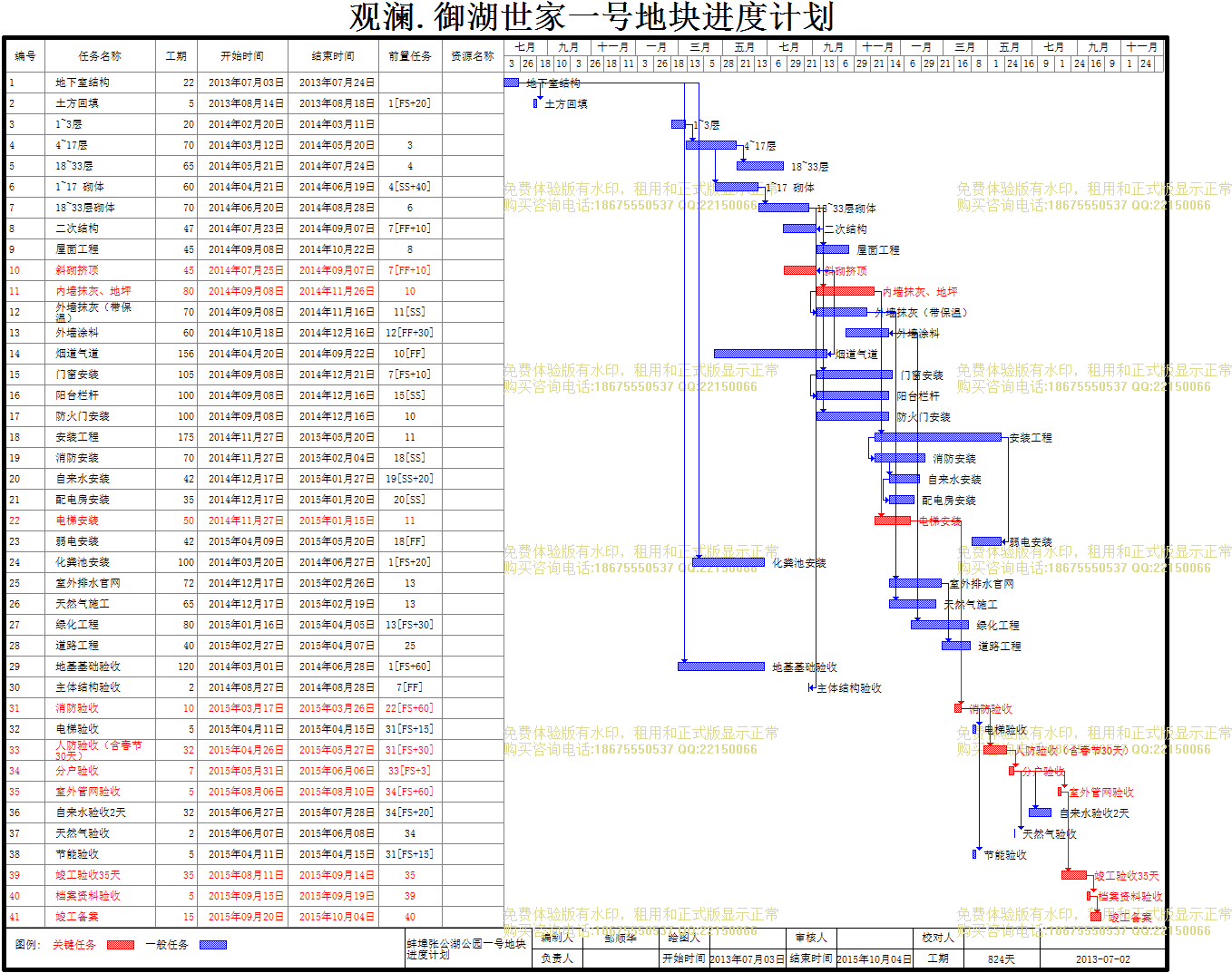Select the 工期 column header
Viewport: 1232px width, 973px height.
tap(176, 56)
